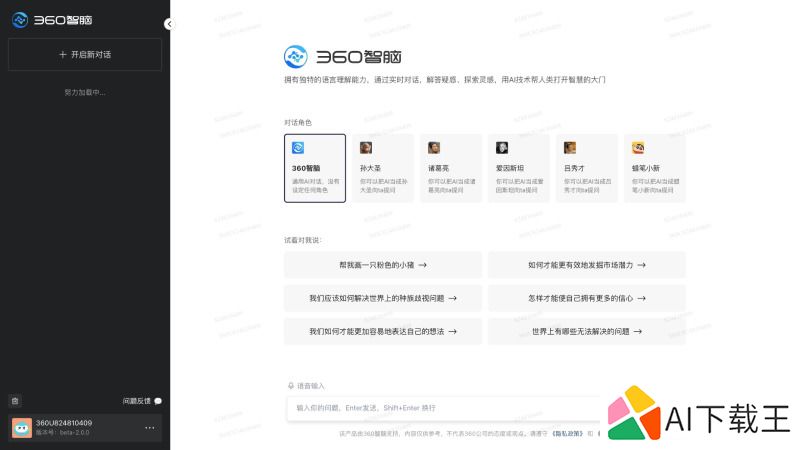
Task: Use the prompt 我们如何才能更加容易地表达自己的想法
Action: (383, 331)
